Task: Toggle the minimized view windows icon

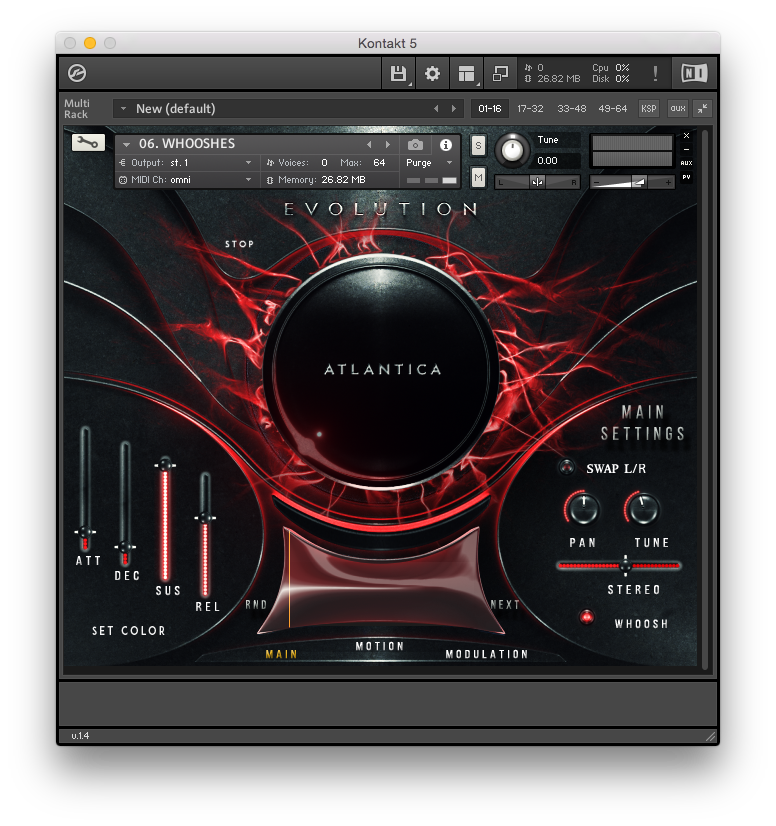Action: point(500,73)
